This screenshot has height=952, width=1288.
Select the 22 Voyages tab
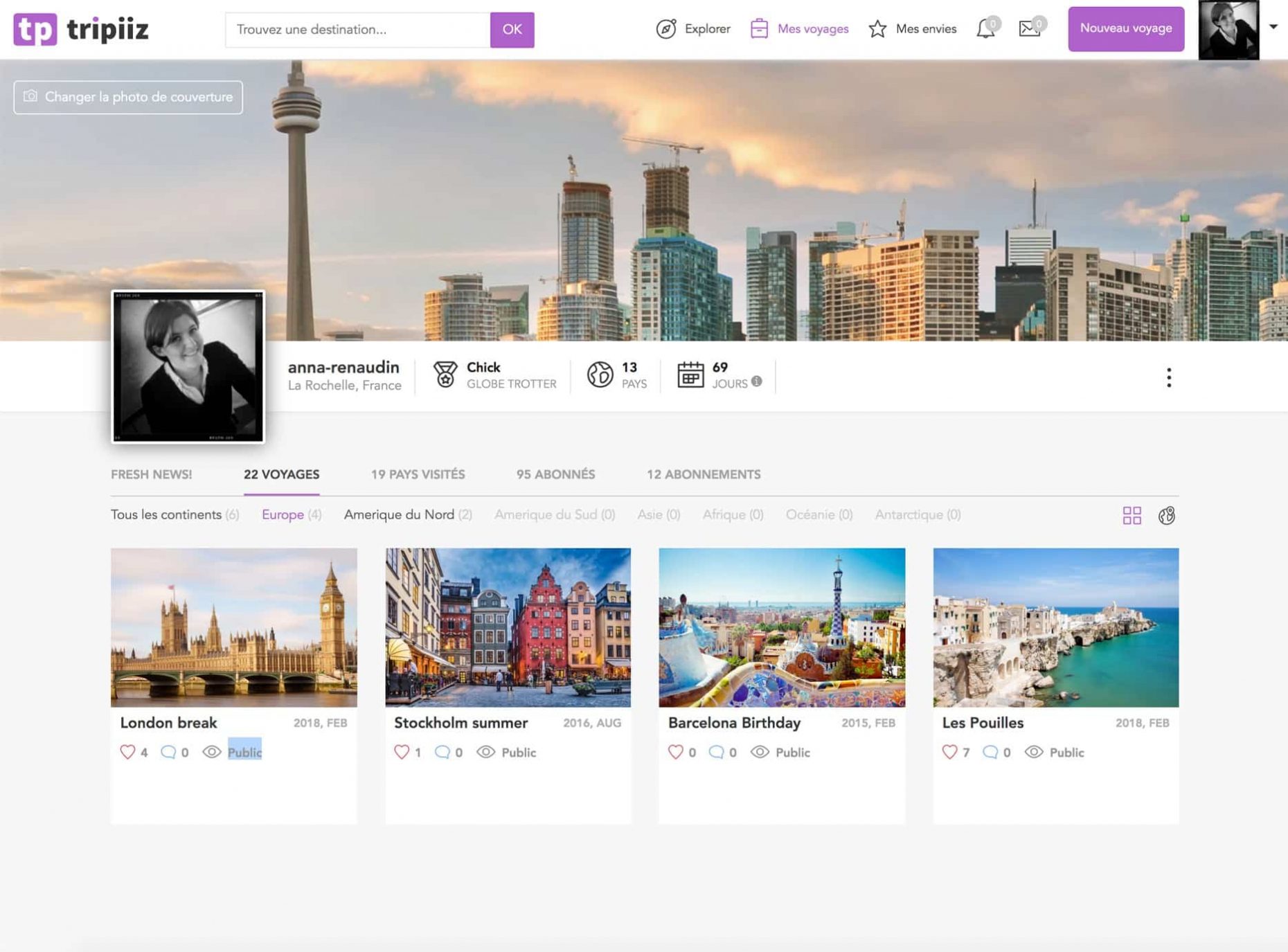[281, 474]
